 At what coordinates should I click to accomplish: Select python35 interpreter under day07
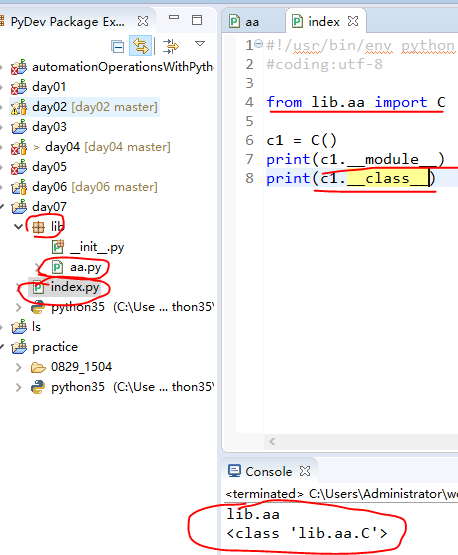[132, 307]
